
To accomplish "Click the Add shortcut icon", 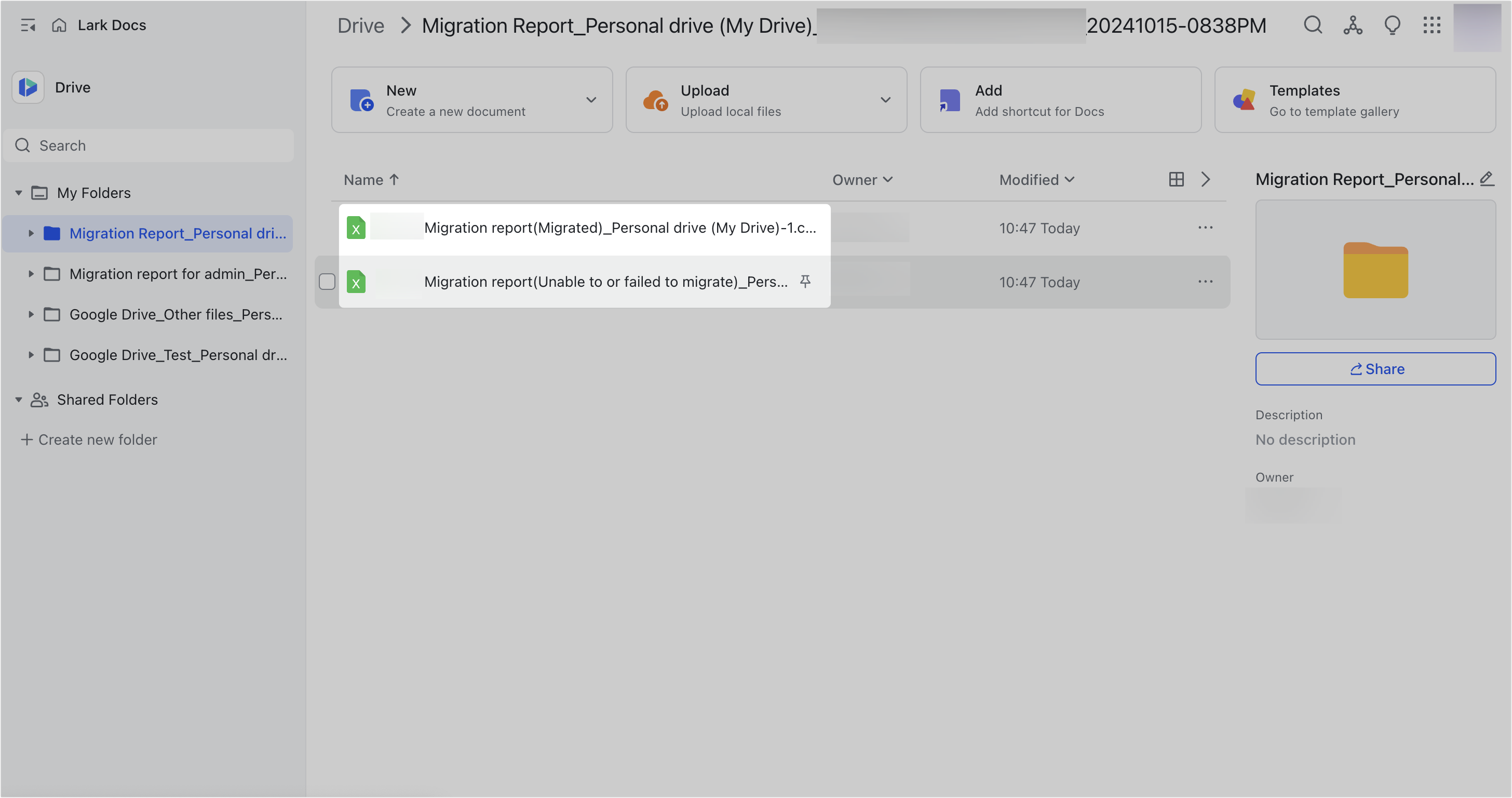I will click(x=949, y=100).
